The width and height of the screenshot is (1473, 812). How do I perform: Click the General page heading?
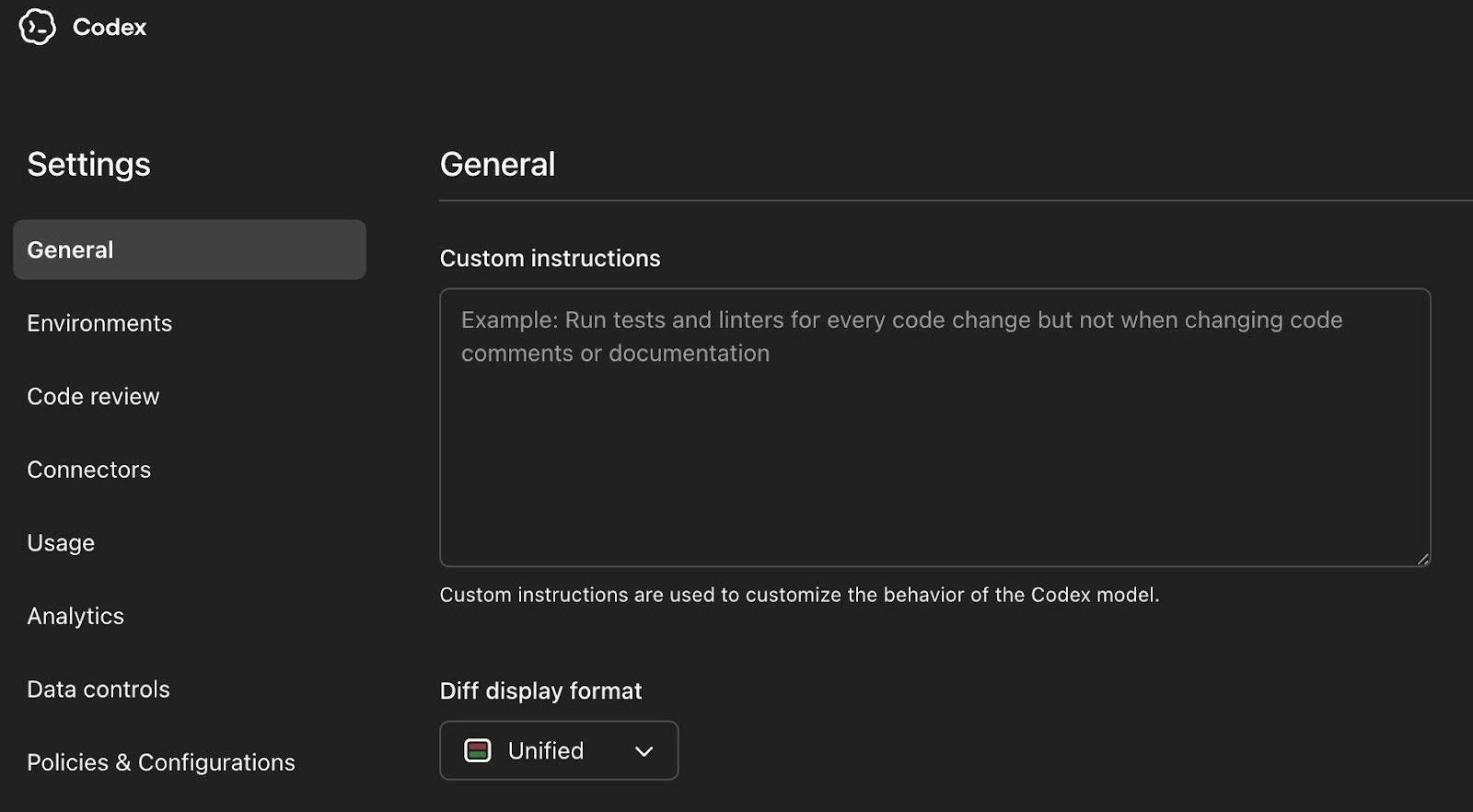click(497, 165)
